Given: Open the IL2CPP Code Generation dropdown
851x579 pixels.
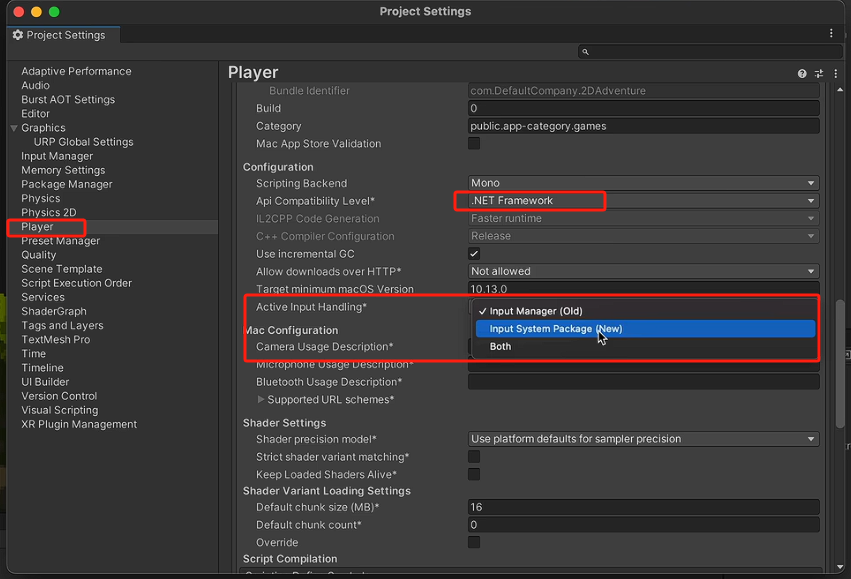Looking at the screenshot, I should 644,218.
